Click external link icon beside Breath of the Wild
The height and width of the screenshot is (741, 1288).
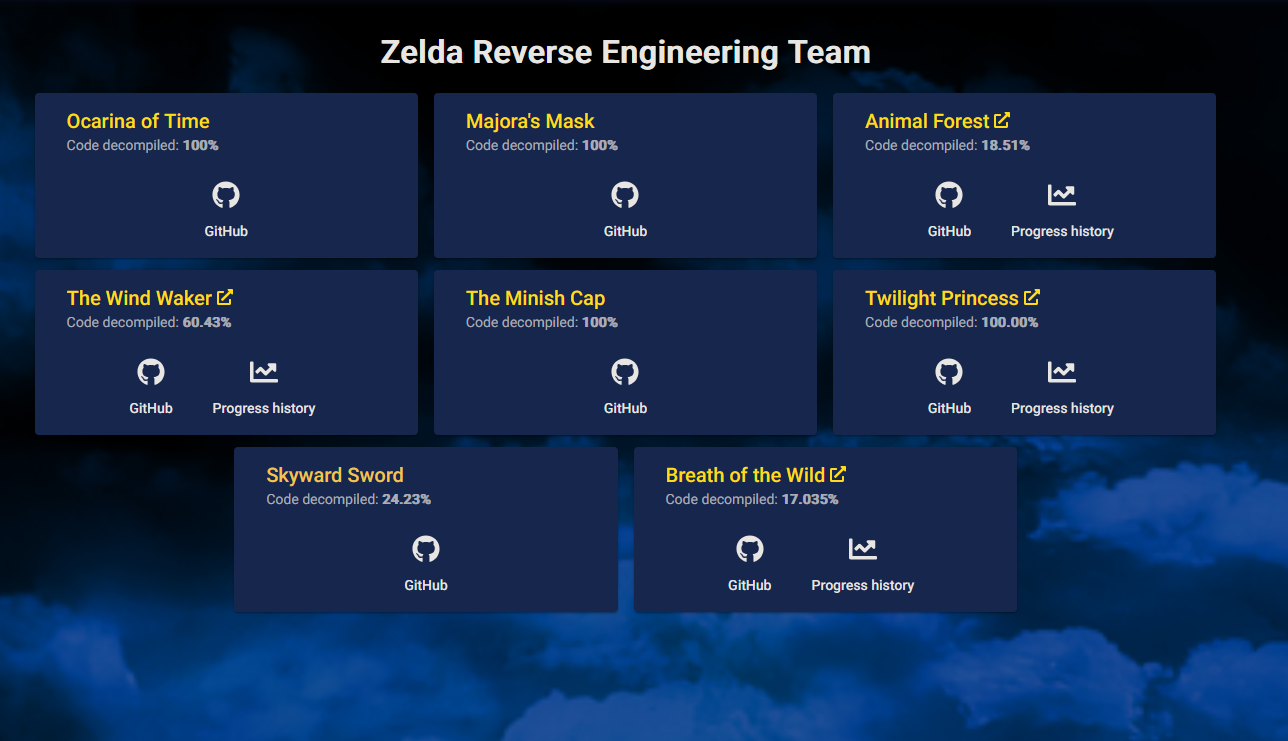tap(838, 474)
